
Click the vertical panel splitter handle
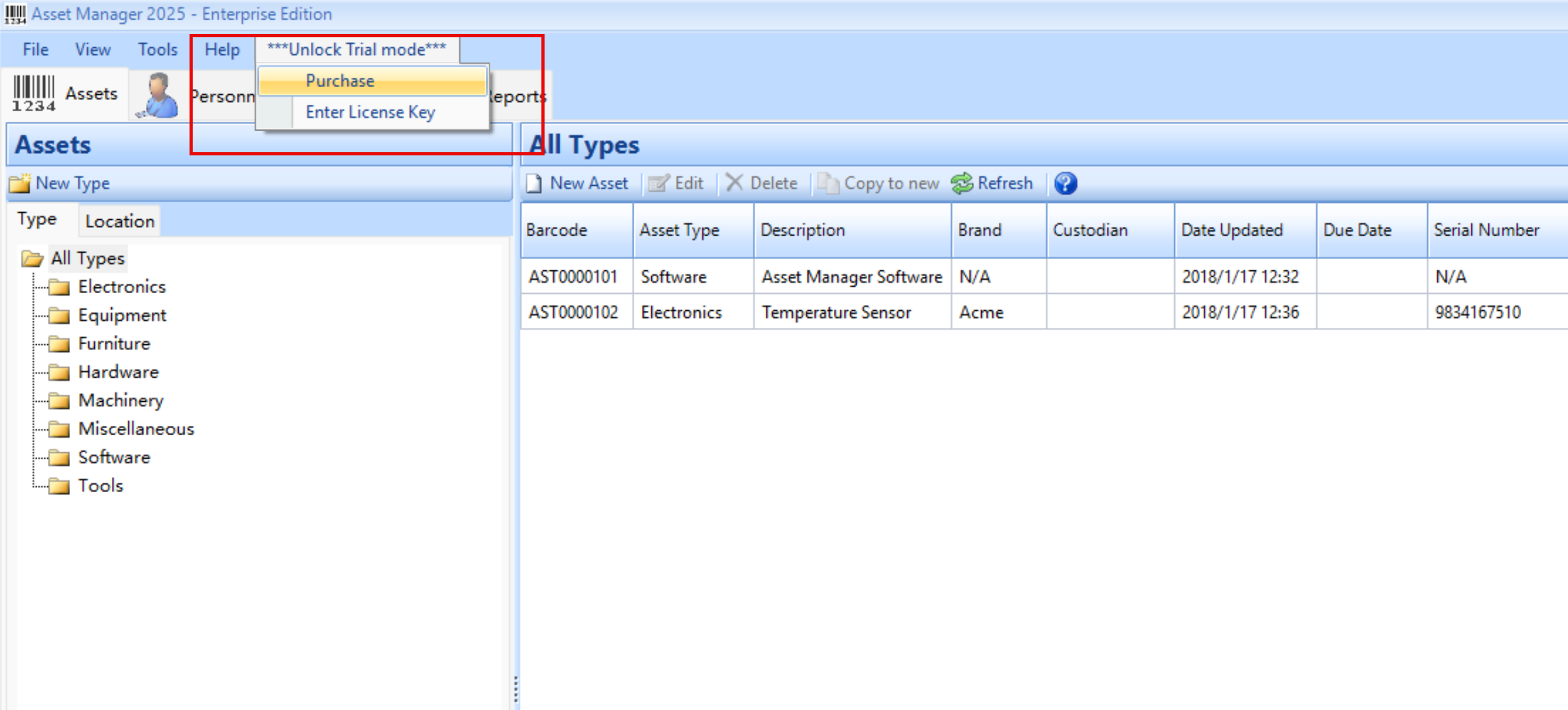516,689
